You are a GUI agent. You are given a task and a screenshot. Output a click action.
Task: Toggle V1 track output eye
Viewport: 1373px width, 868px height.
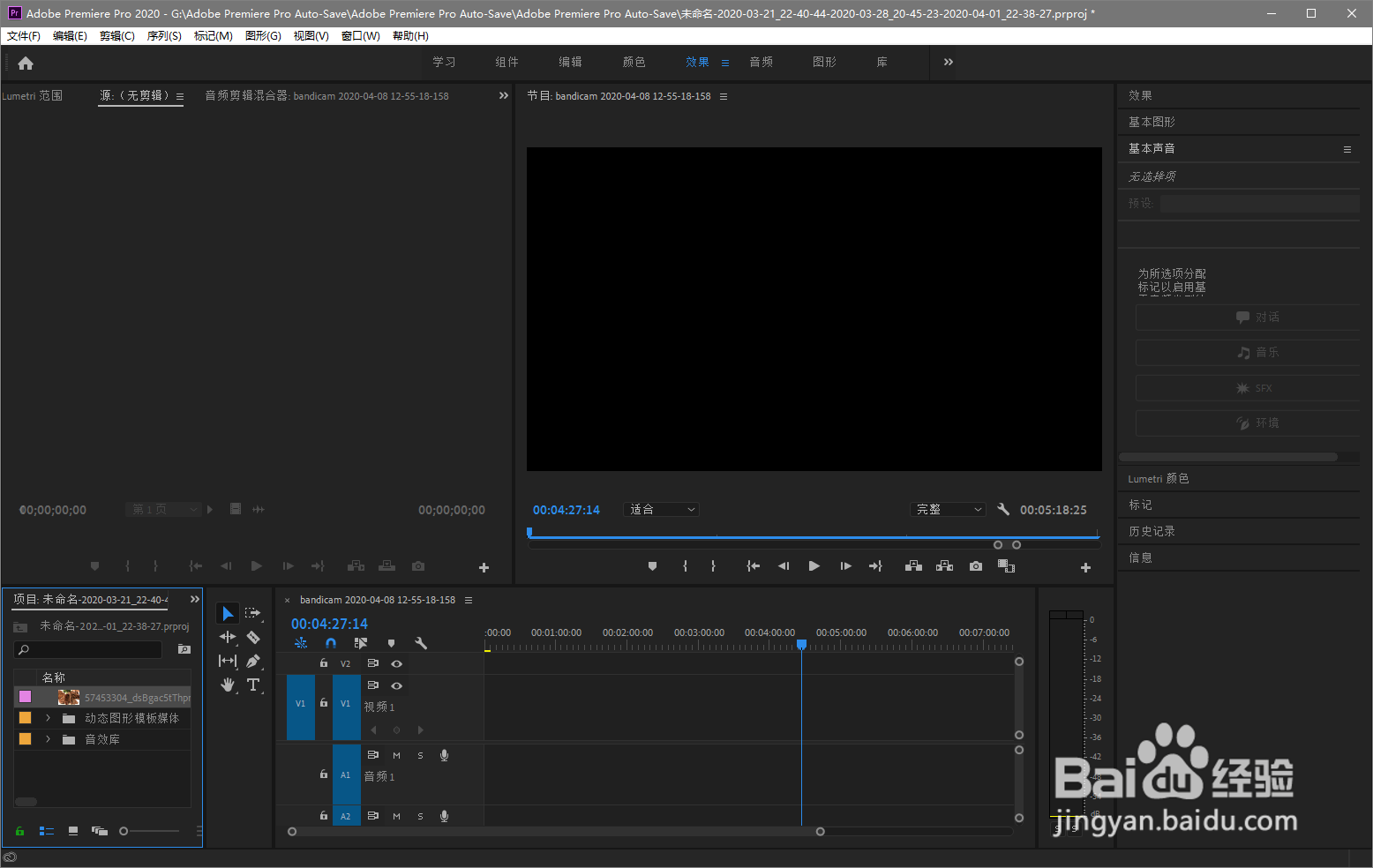(x=397, y=685)
